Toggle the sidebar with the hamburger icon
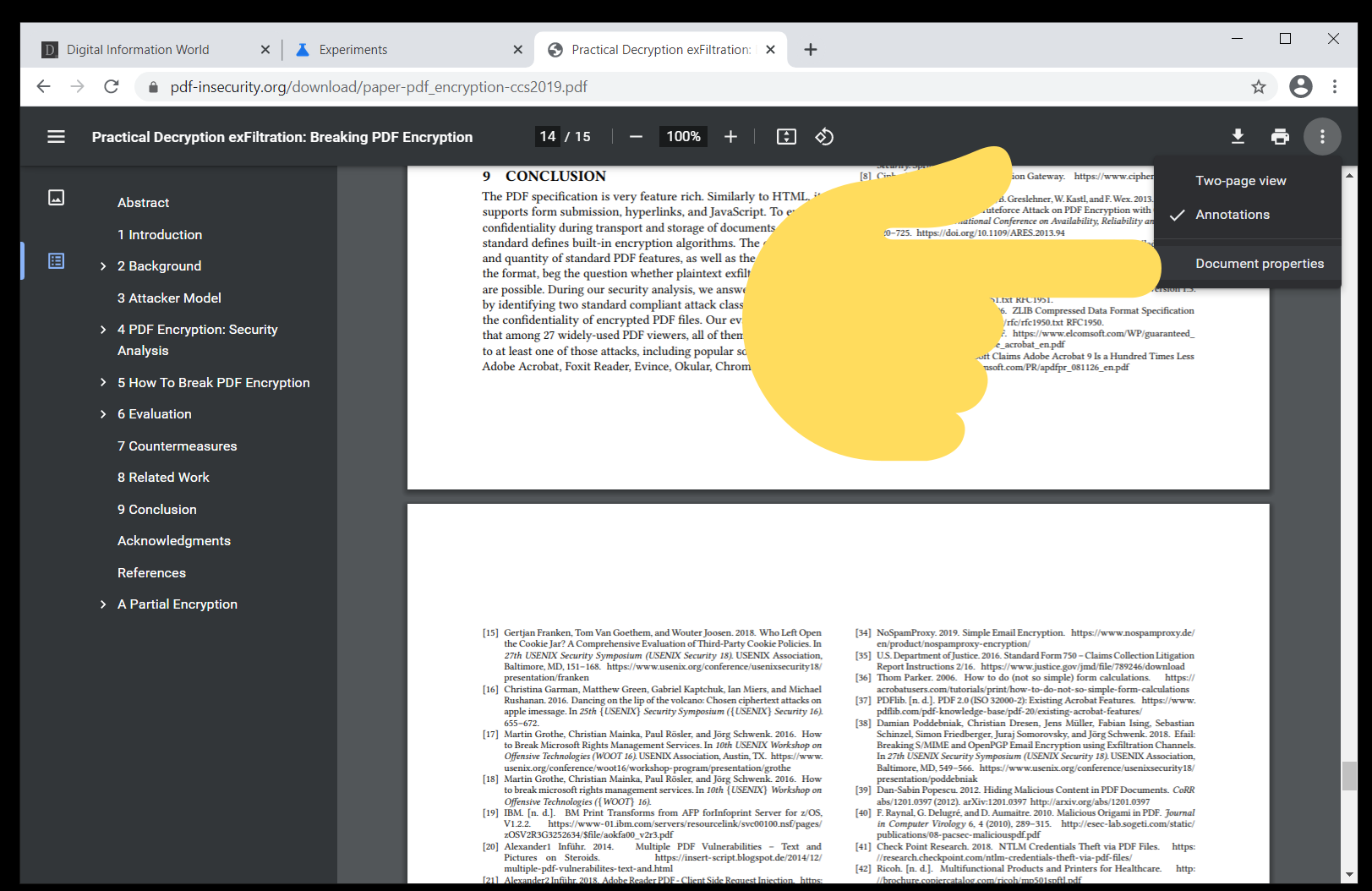 56,136
